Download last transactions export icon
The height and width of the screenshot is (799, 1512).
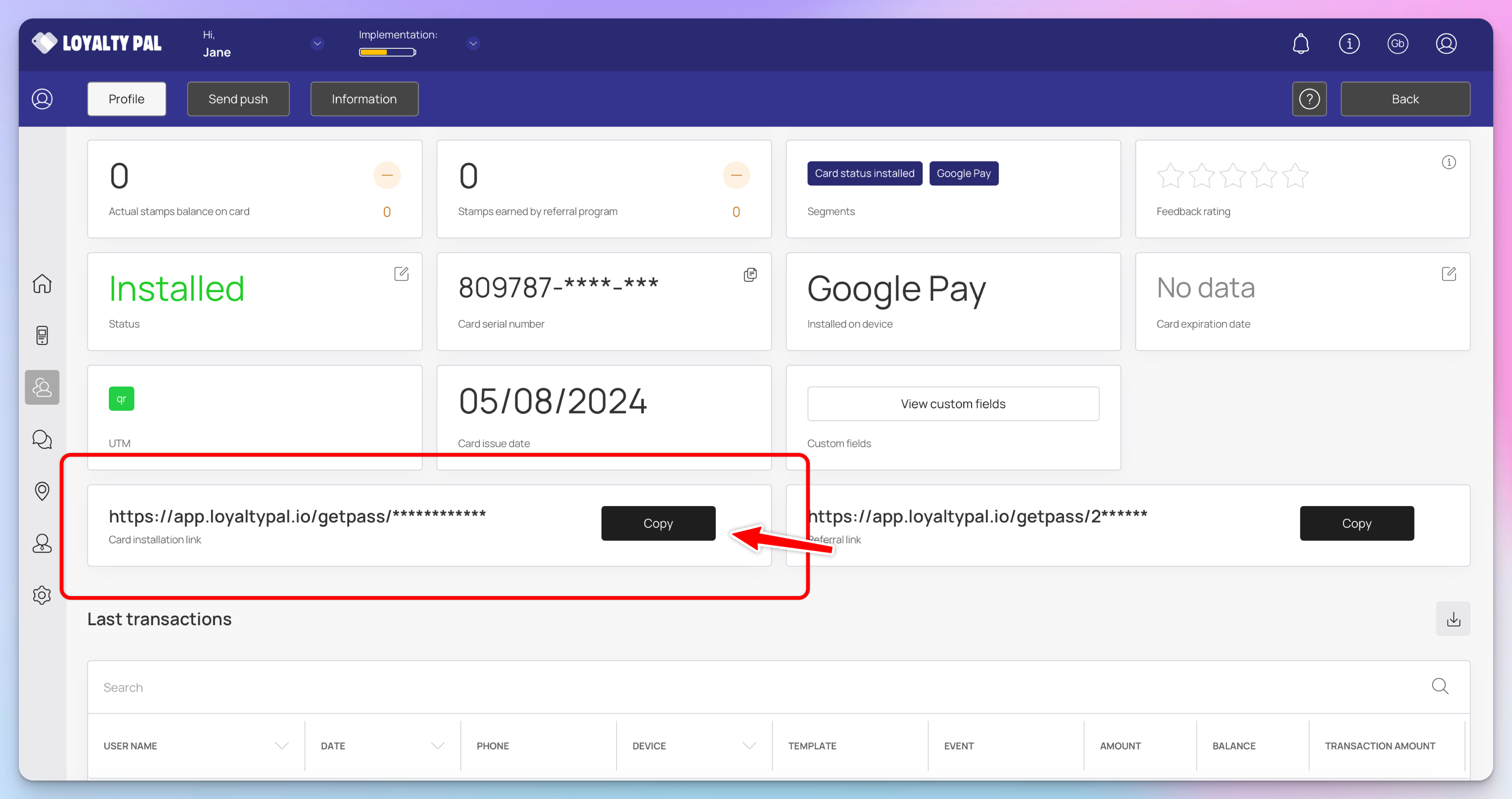click(x=1453, y=619)
